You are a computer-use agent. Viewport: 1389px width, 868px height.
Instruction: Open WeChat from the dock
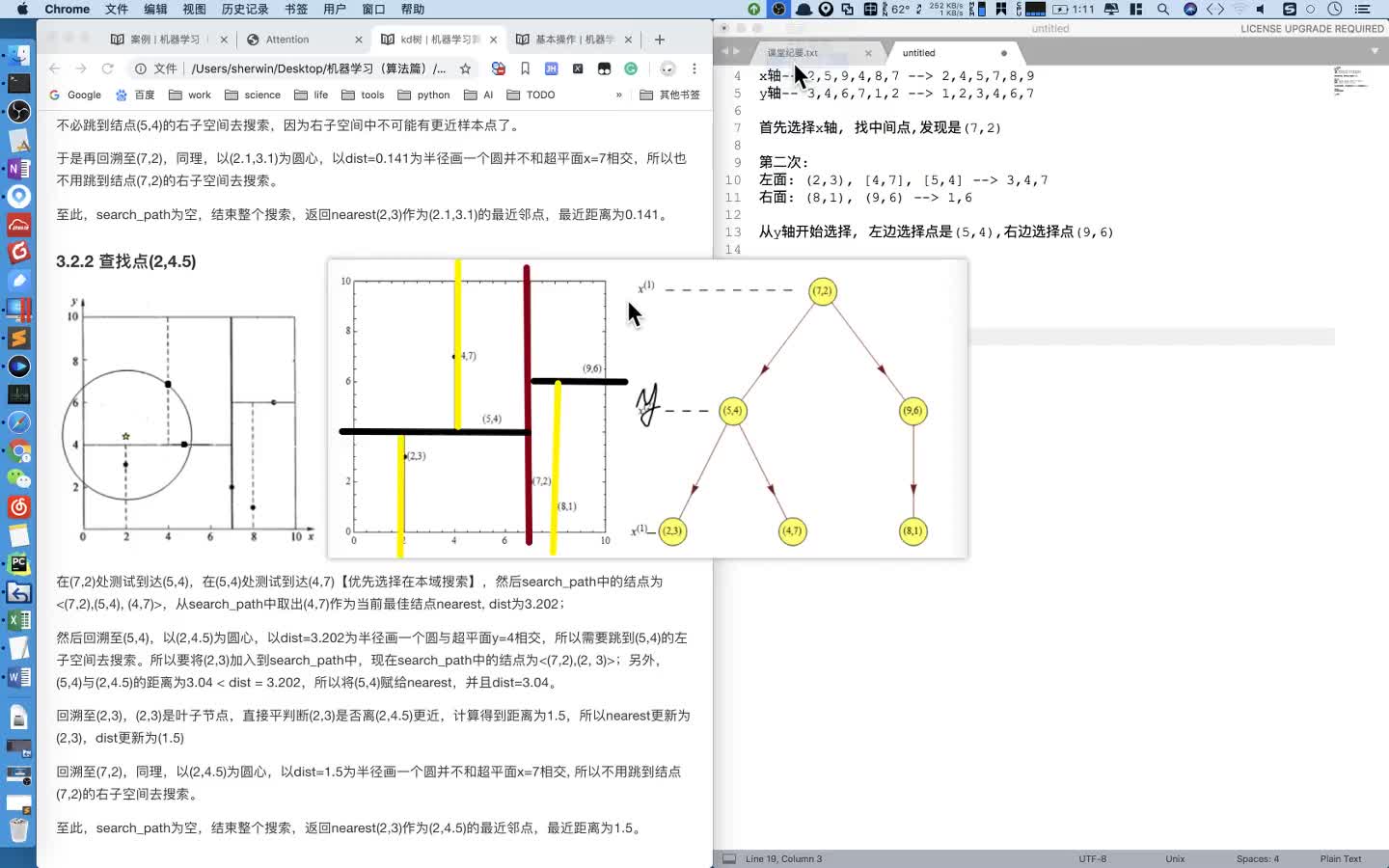click(18, 478)
